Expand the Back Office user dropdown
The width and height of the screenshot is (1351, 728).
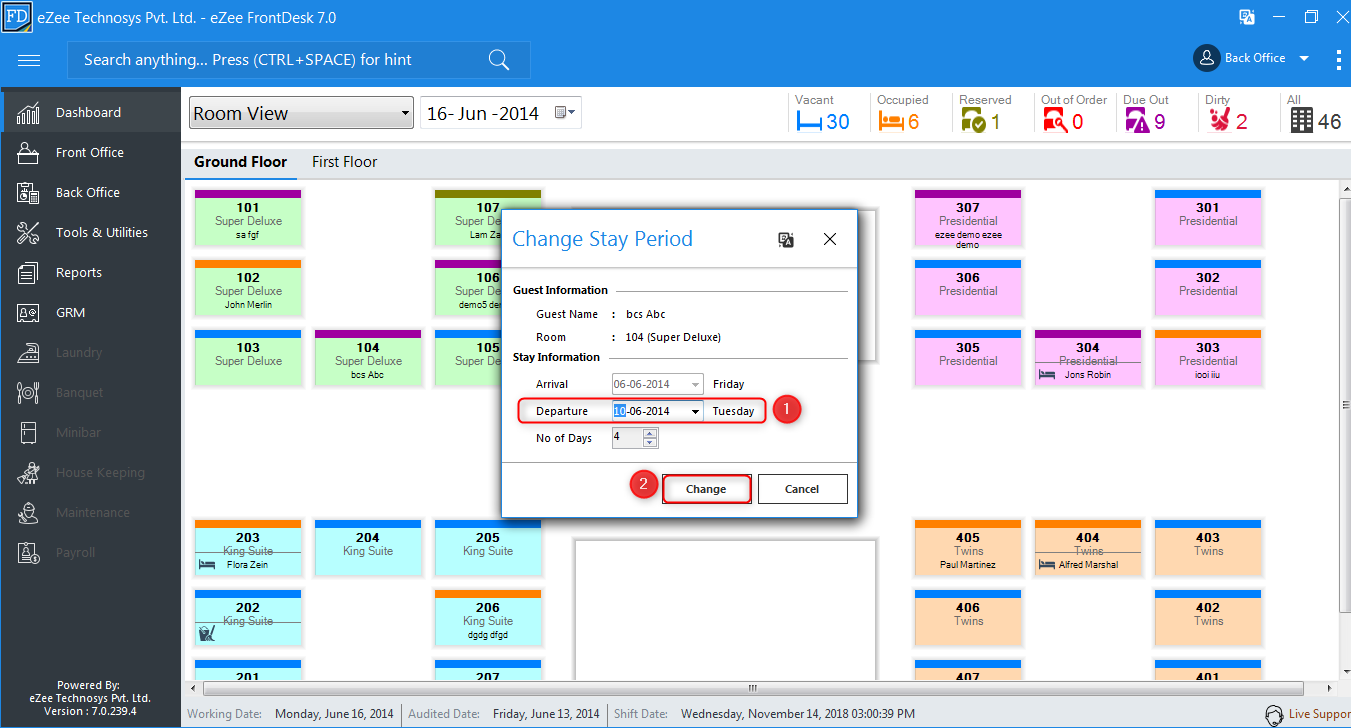1304,59
